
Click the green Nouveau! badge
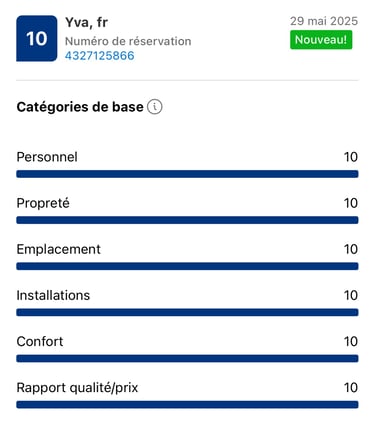tap(321, 40)
